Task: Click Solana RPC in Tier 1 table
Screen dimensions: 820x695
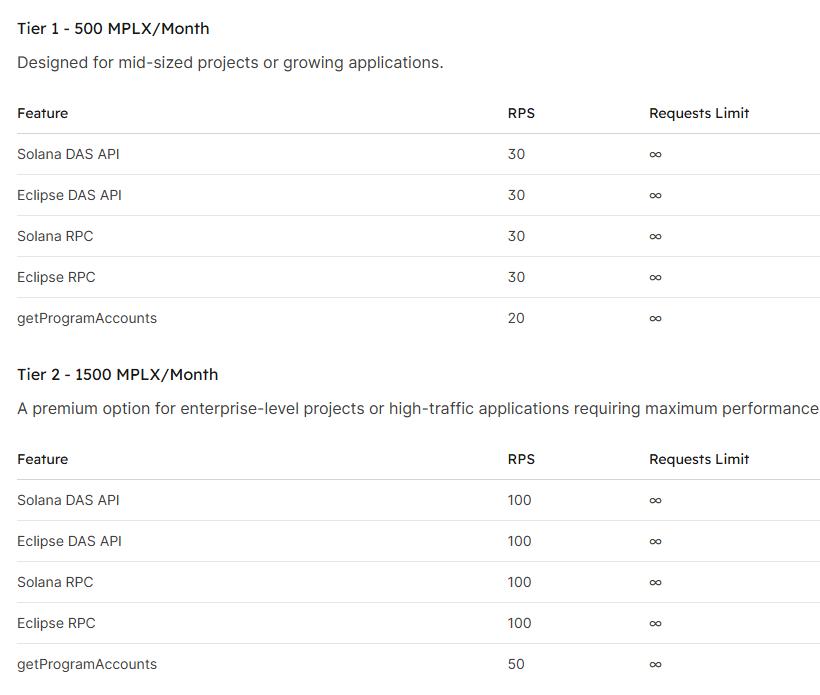Action: pos(55,236)
